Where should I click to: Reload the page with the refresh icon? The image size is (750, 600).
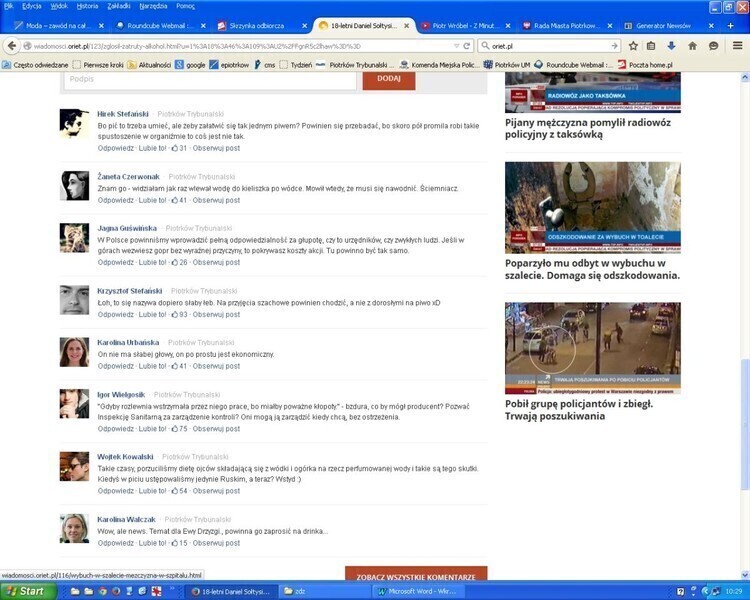pyautogui.click(x=467, y=46)
